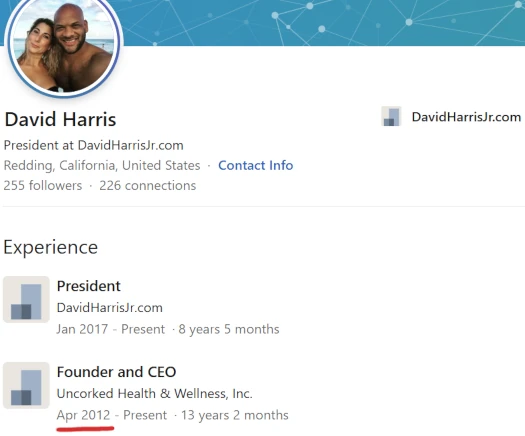Click the Jan 2017 - Present date range
Image resolution: width=525 pixels, height=436 pixels.
pos(110,329)
